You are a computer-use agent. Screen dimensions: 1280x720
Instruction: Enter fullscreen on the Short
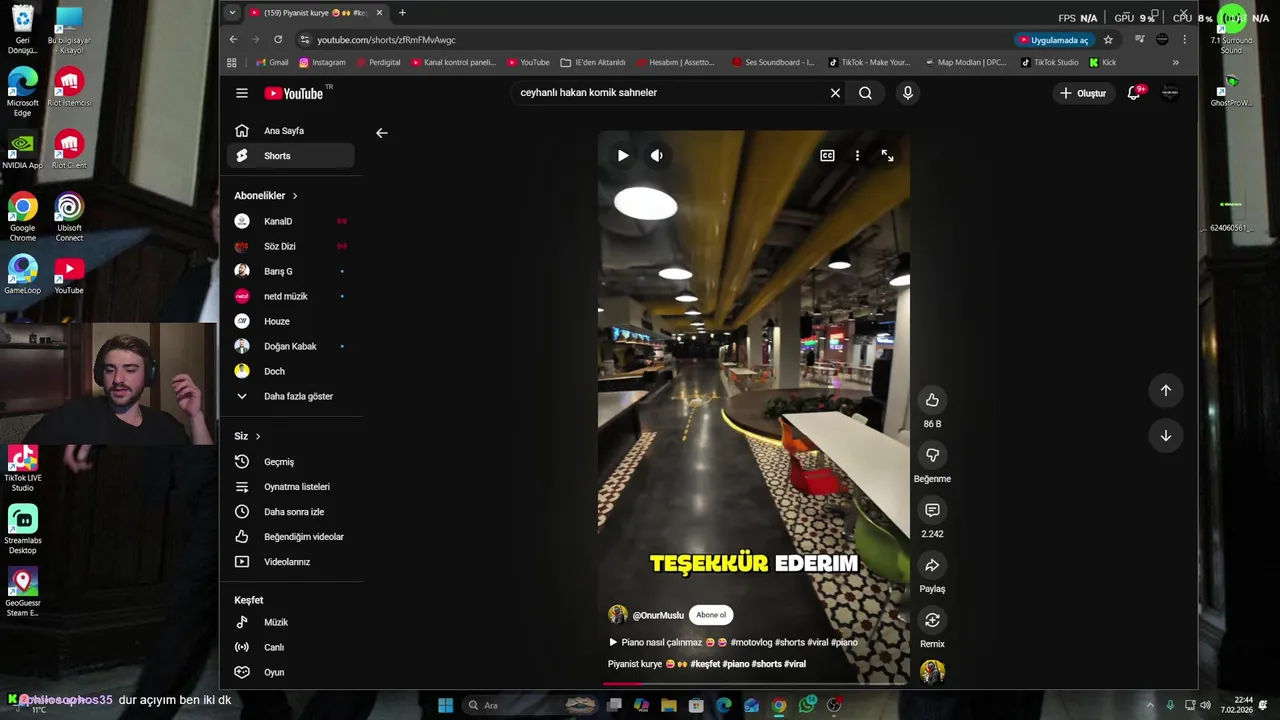(x=887, y=155)
